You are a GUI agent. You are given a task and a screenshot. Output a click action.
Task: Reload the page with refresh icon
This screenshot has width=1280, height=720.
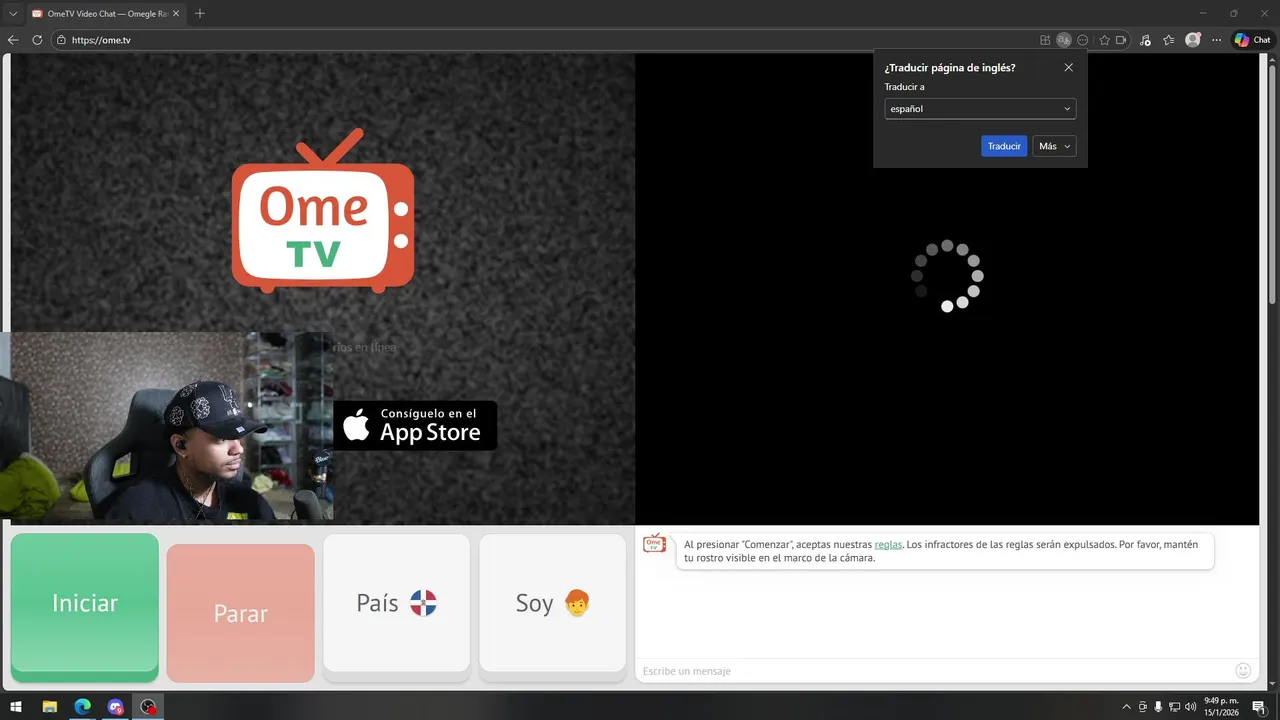tap(37, 40)
